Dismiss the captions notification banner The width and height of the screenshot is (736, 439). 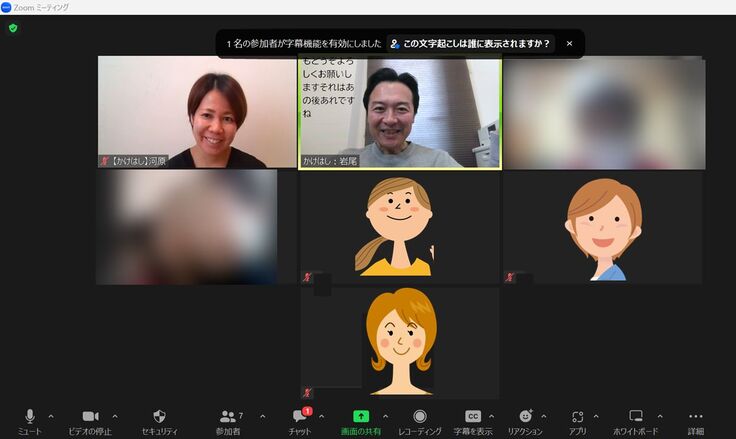coord(569,44)
